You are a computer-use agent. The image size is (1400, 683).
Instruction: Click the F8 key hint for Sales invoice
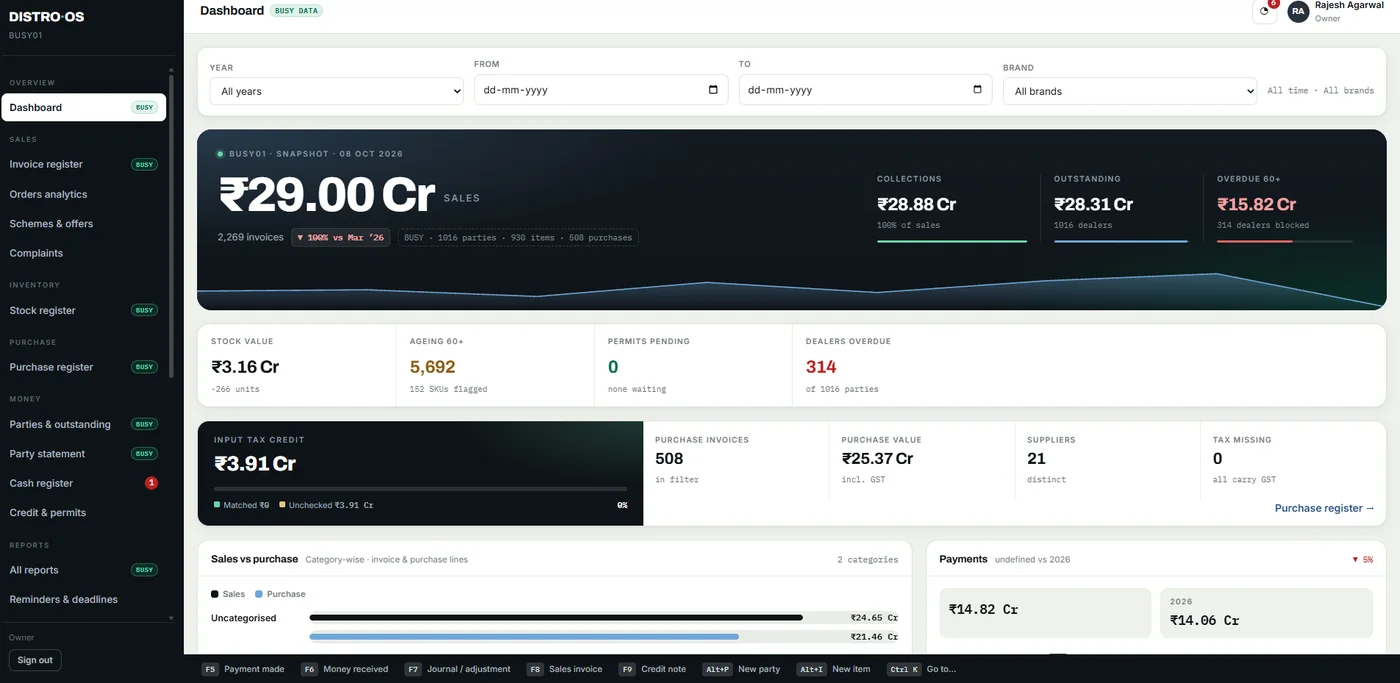click(535, 669)
